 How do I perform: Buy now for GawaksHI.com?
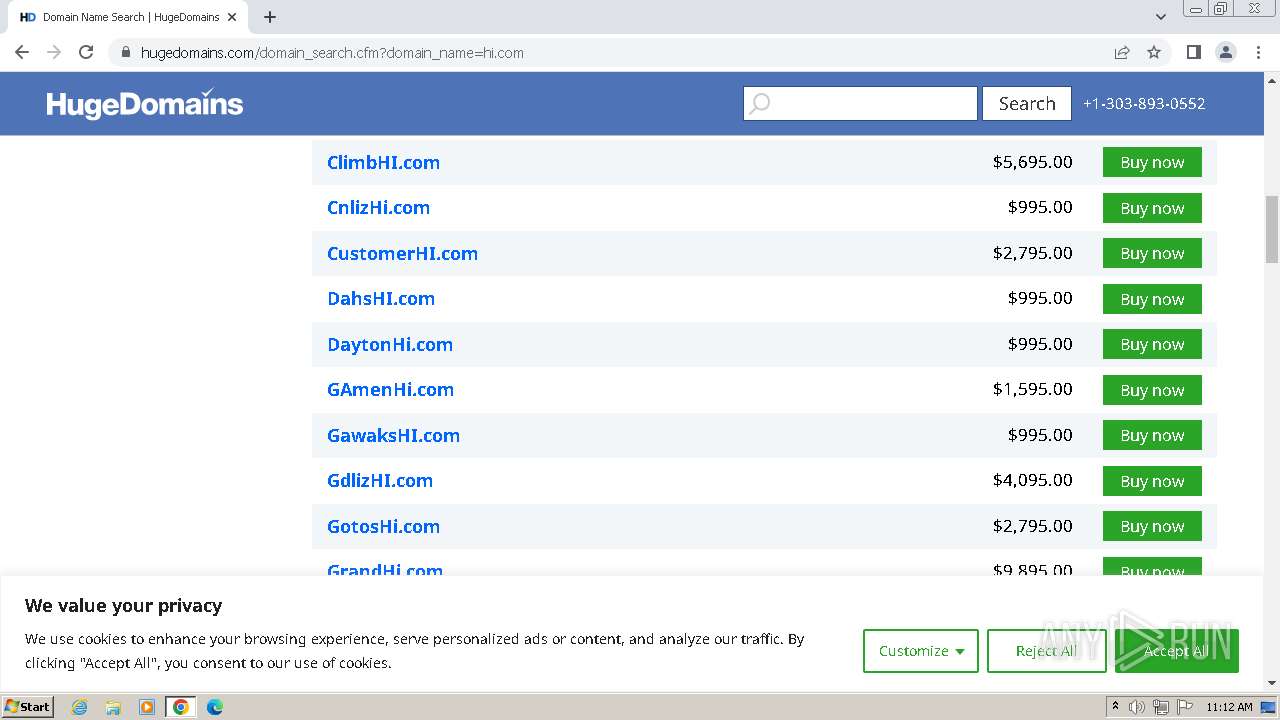1152,435
